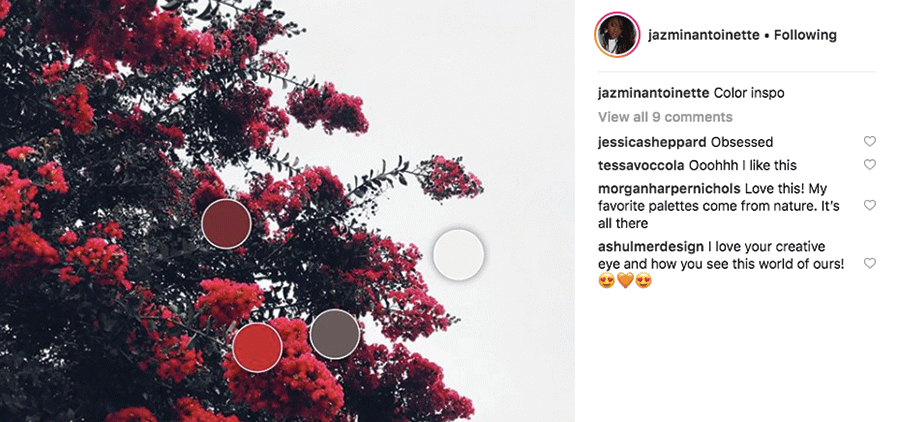Pick the bright red color swatch
This screenshot has height=422, width=900.
[x=257, y=347]
